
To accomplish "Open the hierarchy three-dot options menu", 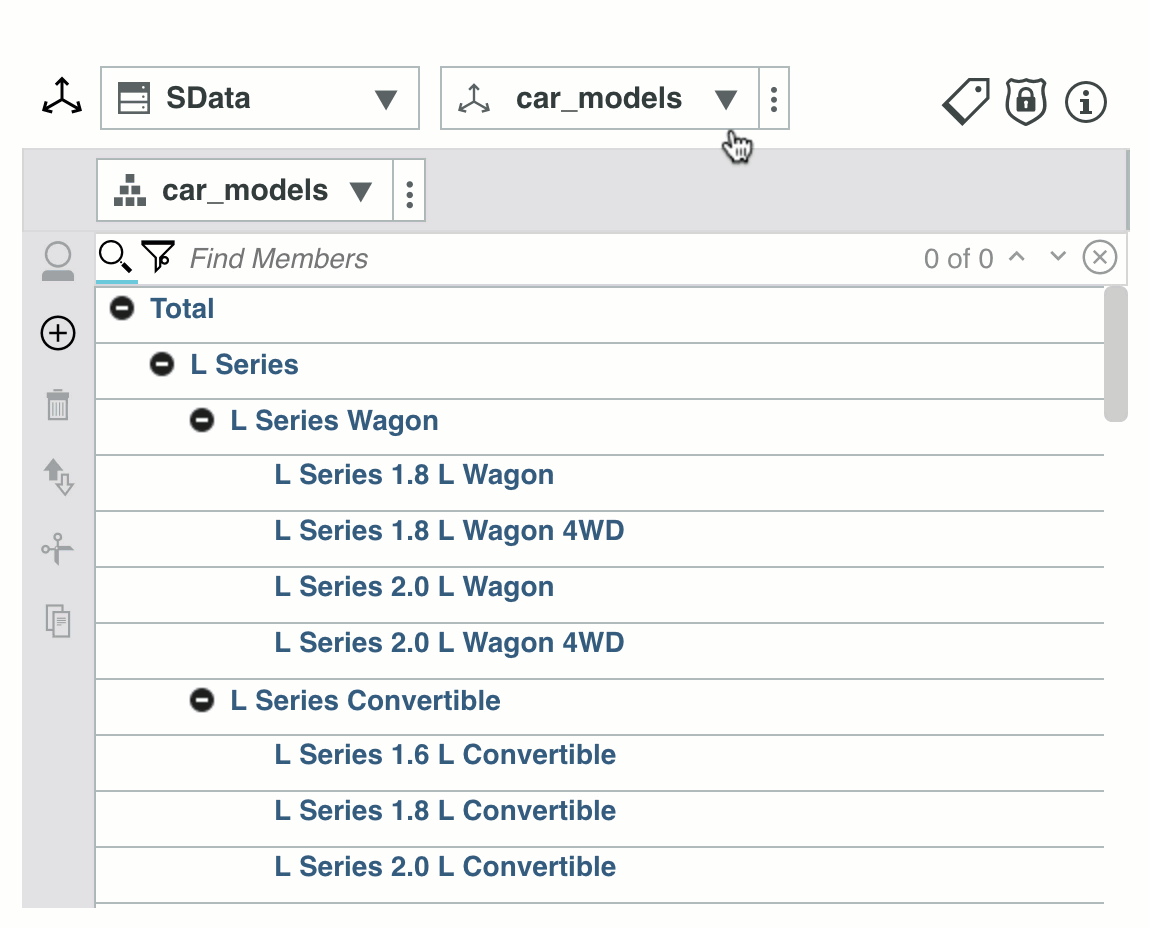I will tap(409, 191).
